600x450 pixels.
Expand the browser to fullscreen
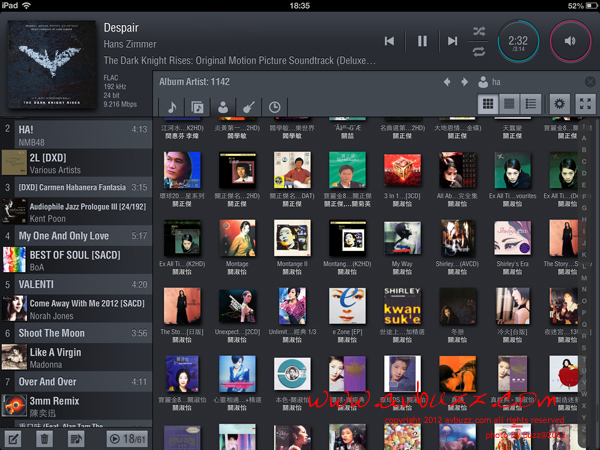click(x=586, y=104)
